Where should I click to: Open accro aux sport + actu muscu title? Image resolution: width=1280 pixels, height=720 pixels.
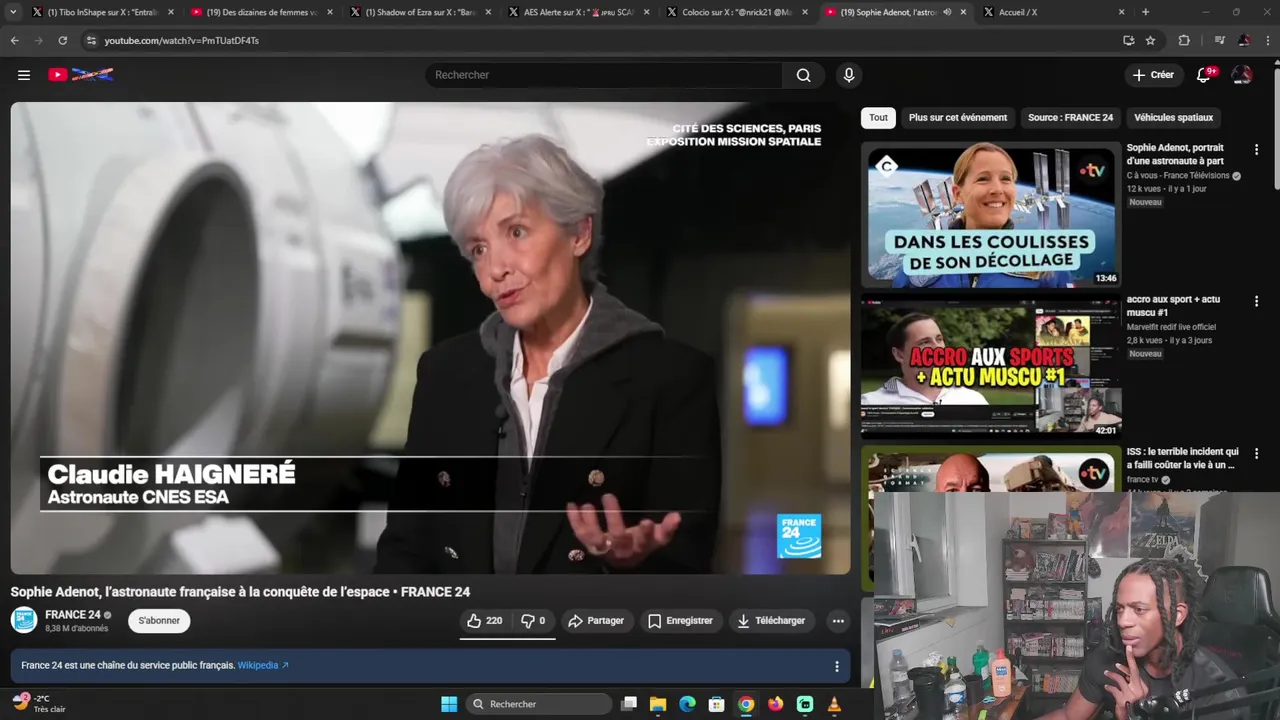point(1173,306)
